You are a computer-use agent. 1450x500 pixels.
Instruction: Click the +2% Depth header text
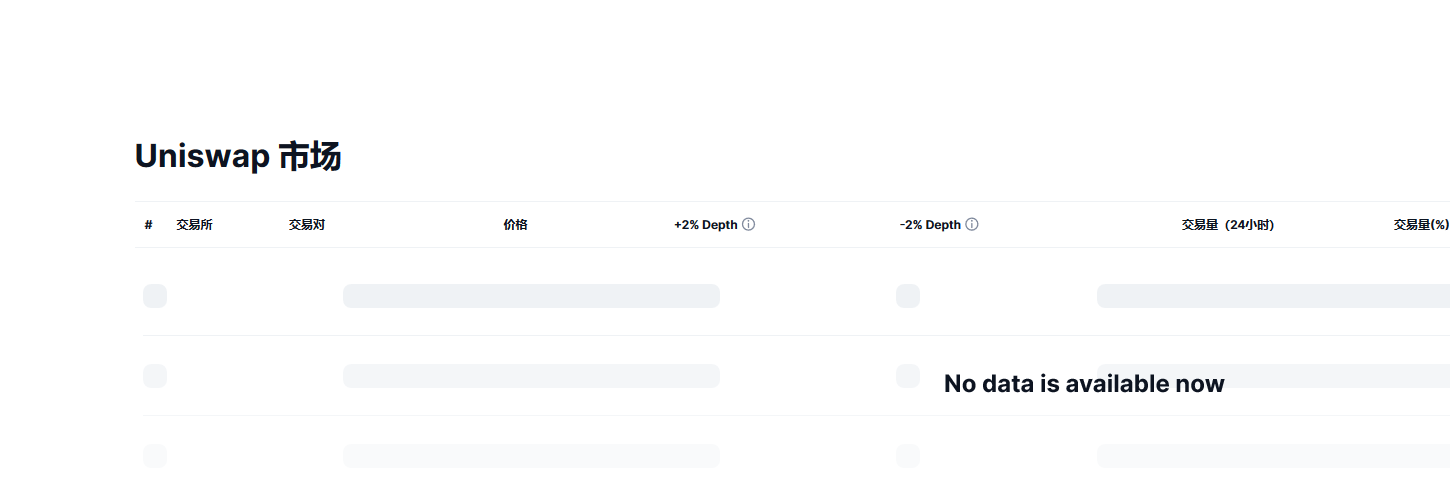point(705,225)
